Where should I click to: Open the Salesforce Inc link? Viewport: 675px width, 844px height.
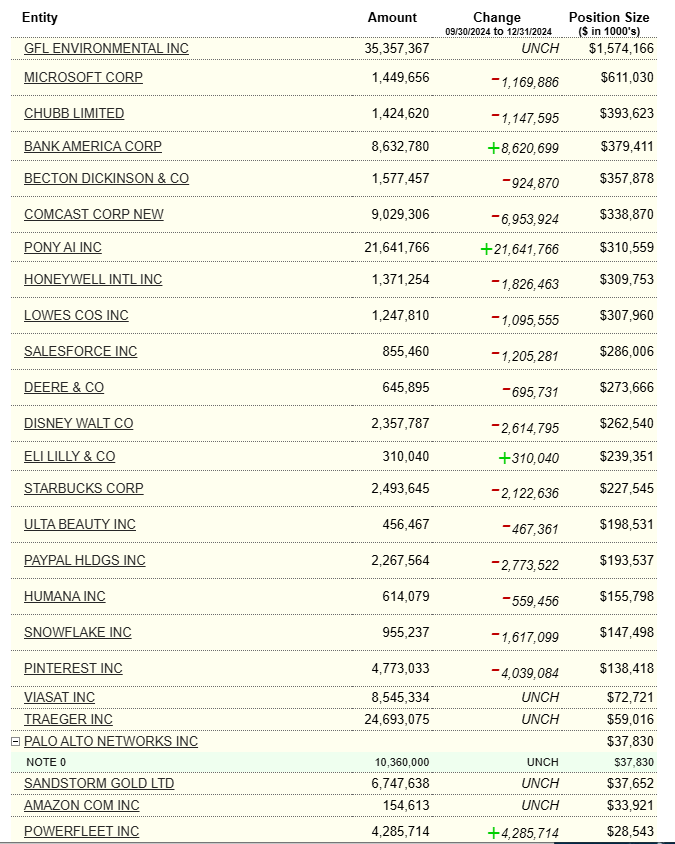coord(80,351)
